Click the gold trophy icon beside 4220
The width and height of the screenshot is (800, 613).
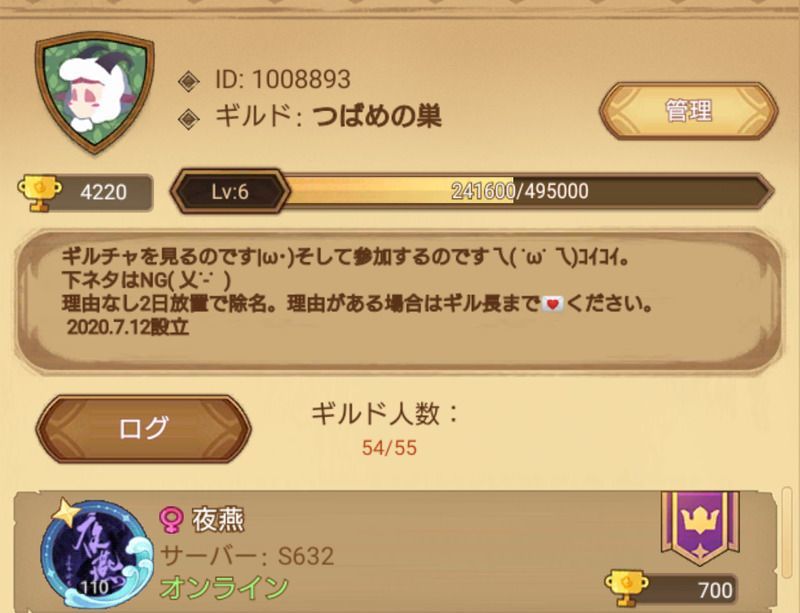(x=39, y=192)
